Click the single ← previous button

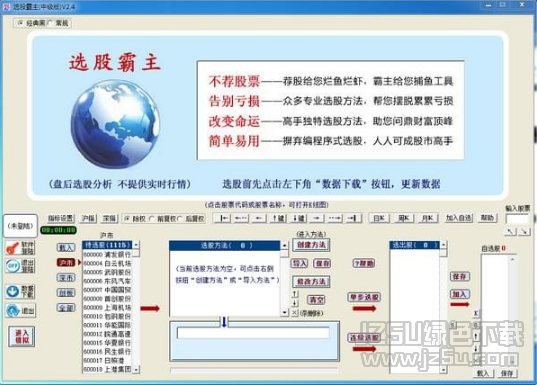(x=260, y=218)
